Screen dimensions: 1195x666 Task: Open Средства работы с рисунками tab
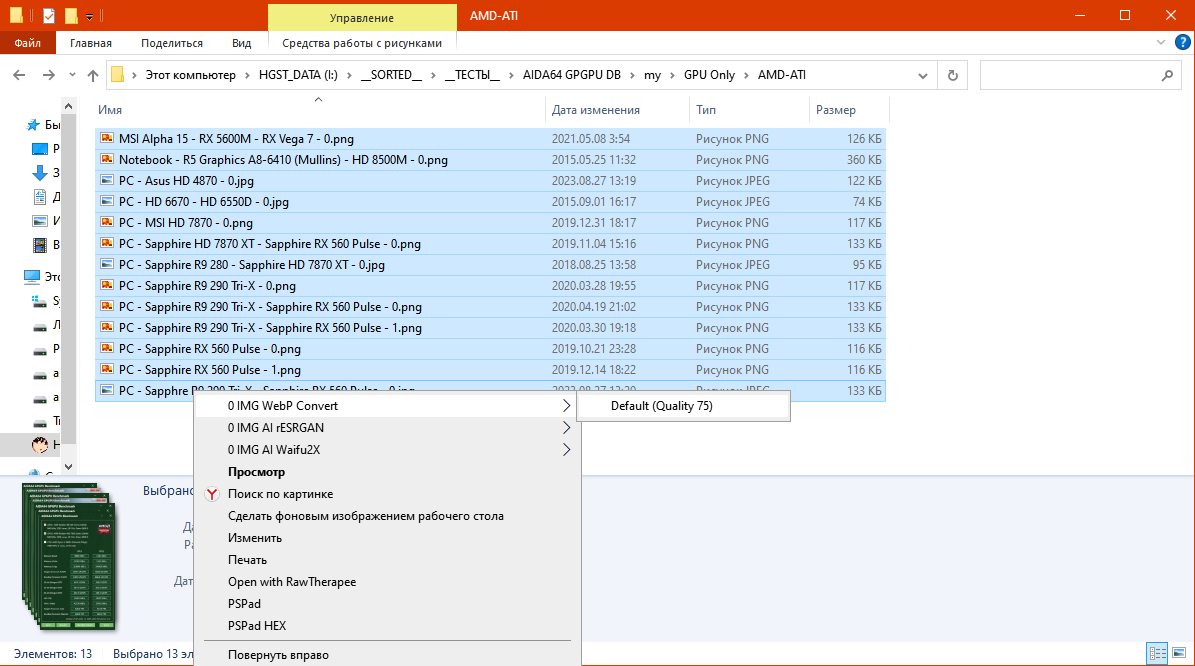coord(362,43)
